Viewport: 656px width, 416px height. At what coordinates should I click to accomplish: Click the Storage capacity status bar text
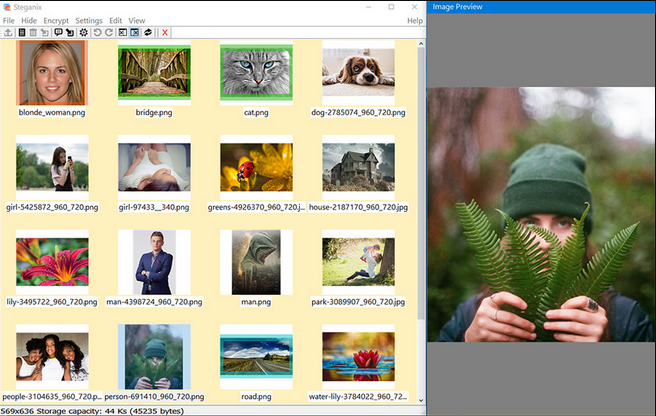click(110, 411)
